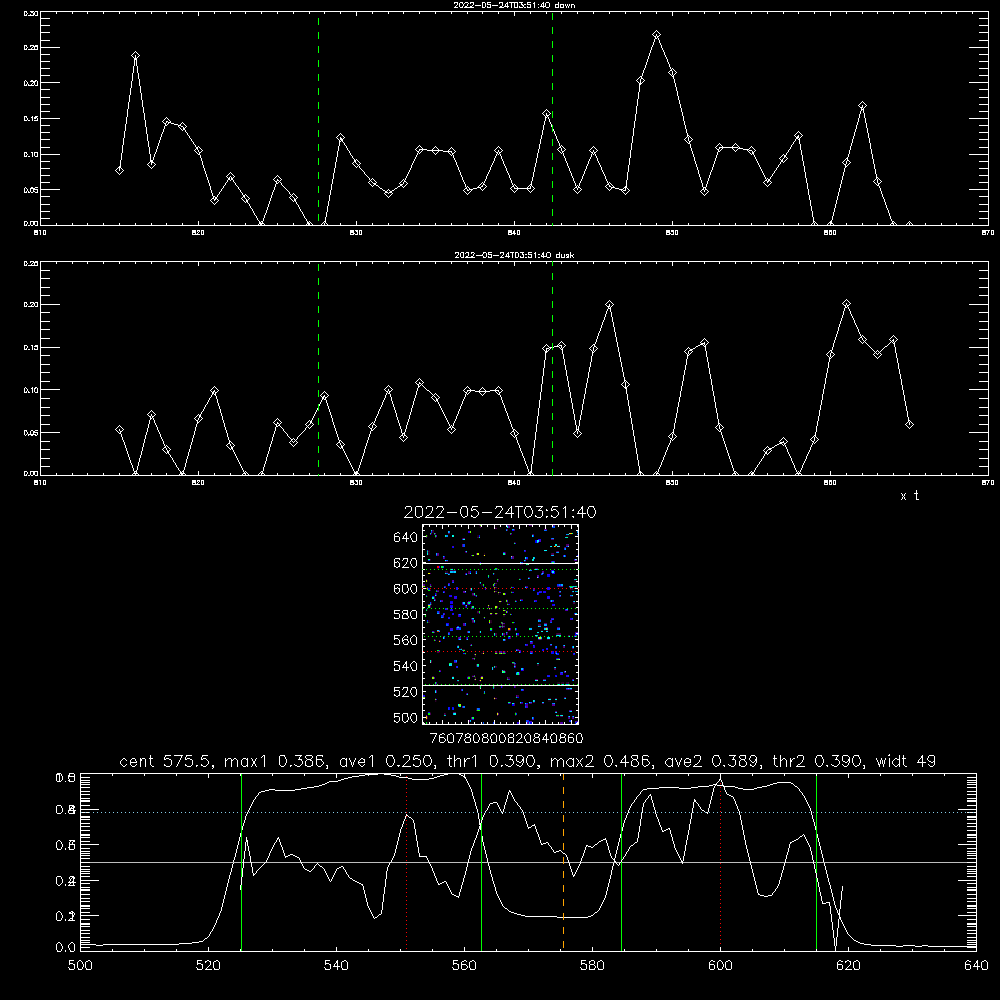
Task: Click the 600 label on heatmap y-axis
Action: (x=406, y=589)
